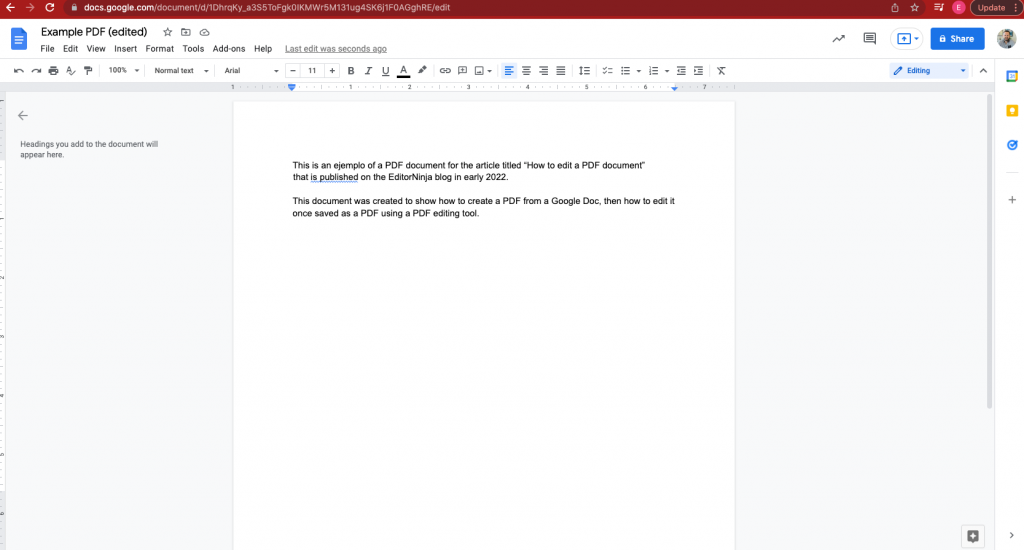Open the Add-ons menu

229,49
